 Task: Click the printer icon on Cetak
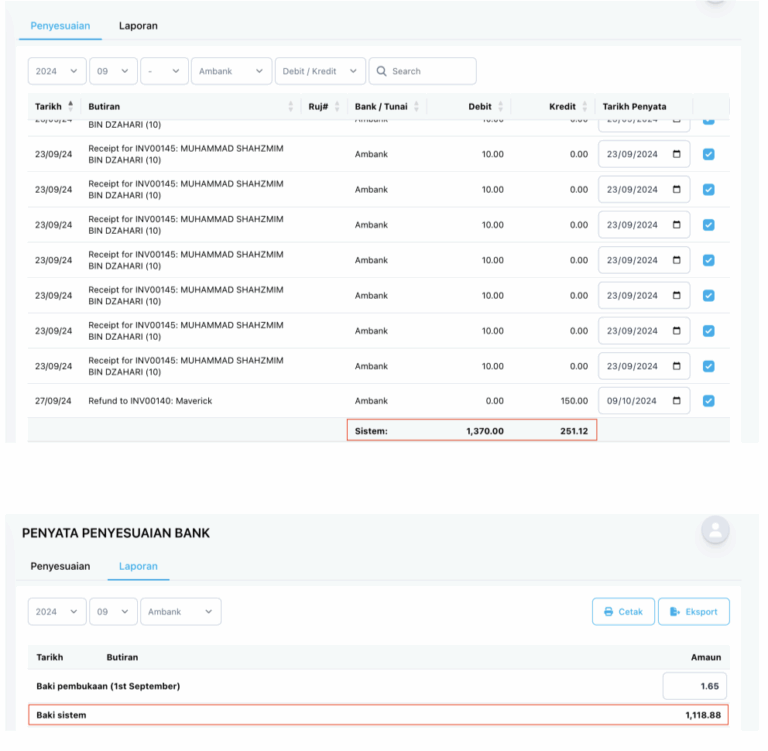[x=608, y=611]
